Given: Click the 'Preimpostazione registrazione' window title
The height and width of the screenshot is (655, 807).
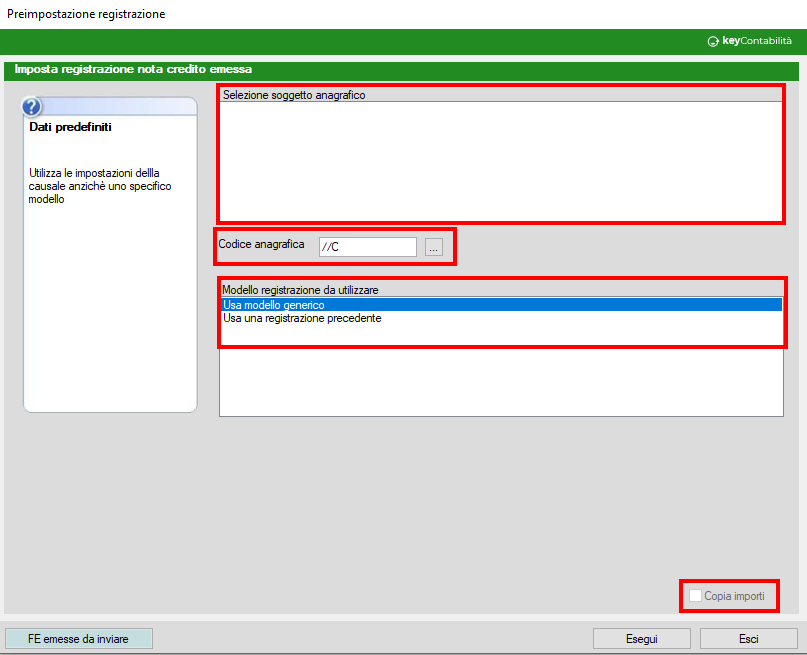Looking at the screenshot, I should [86, 14].
